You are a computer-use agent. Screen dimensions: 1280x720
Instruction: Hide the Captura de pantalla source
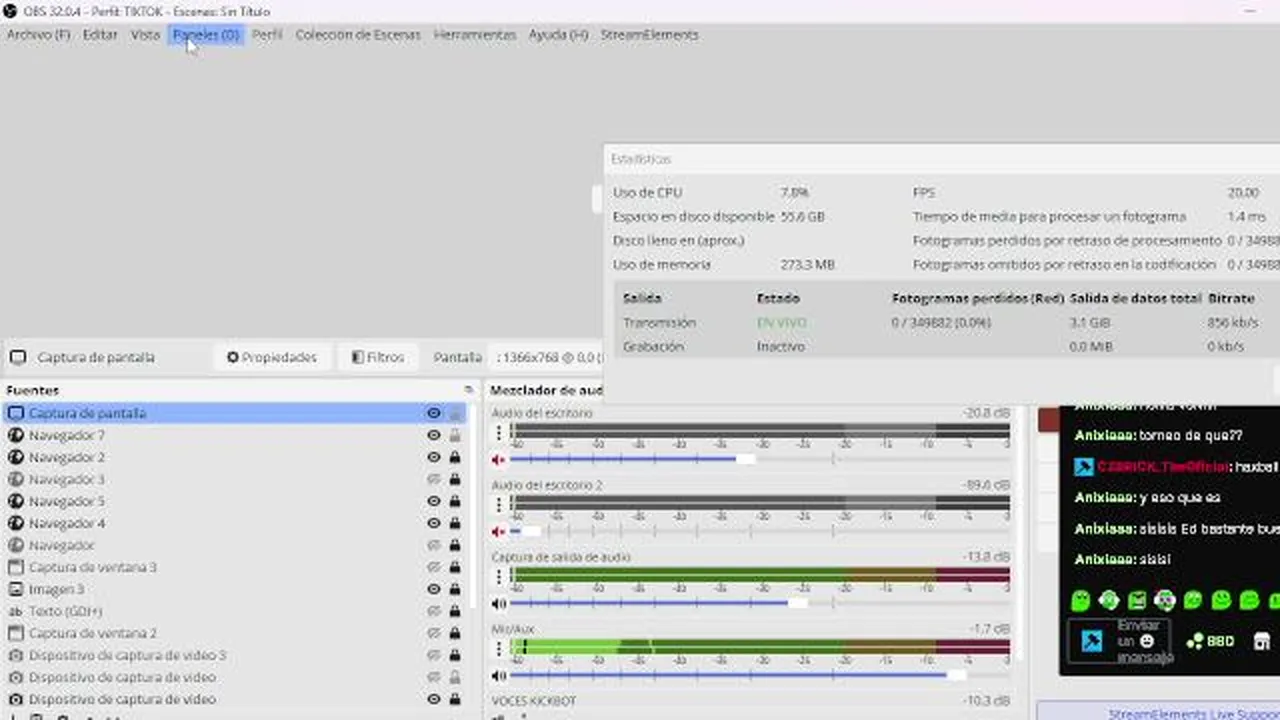(434, 413)
